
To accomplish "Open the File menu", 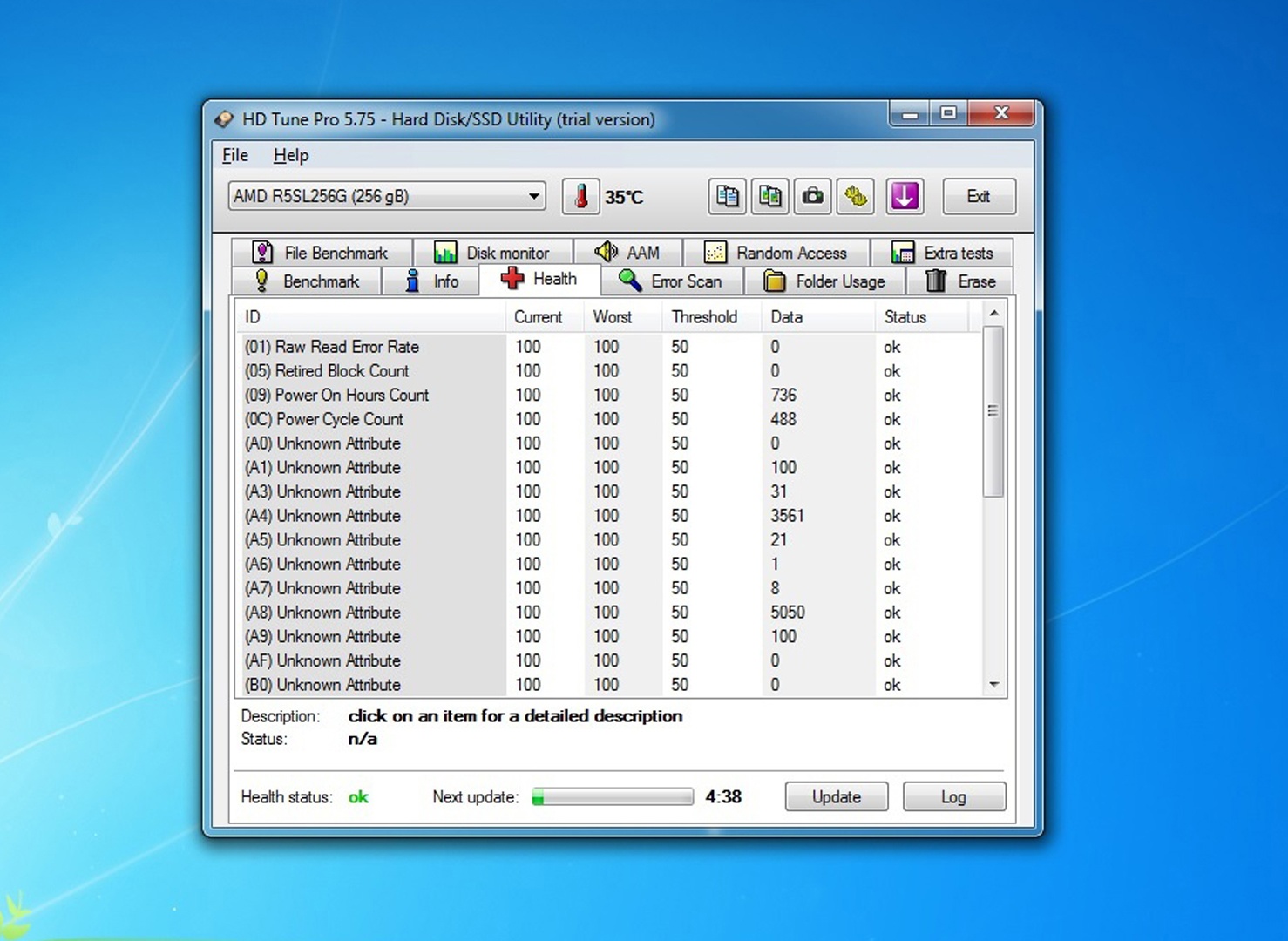I will [235, 155].
